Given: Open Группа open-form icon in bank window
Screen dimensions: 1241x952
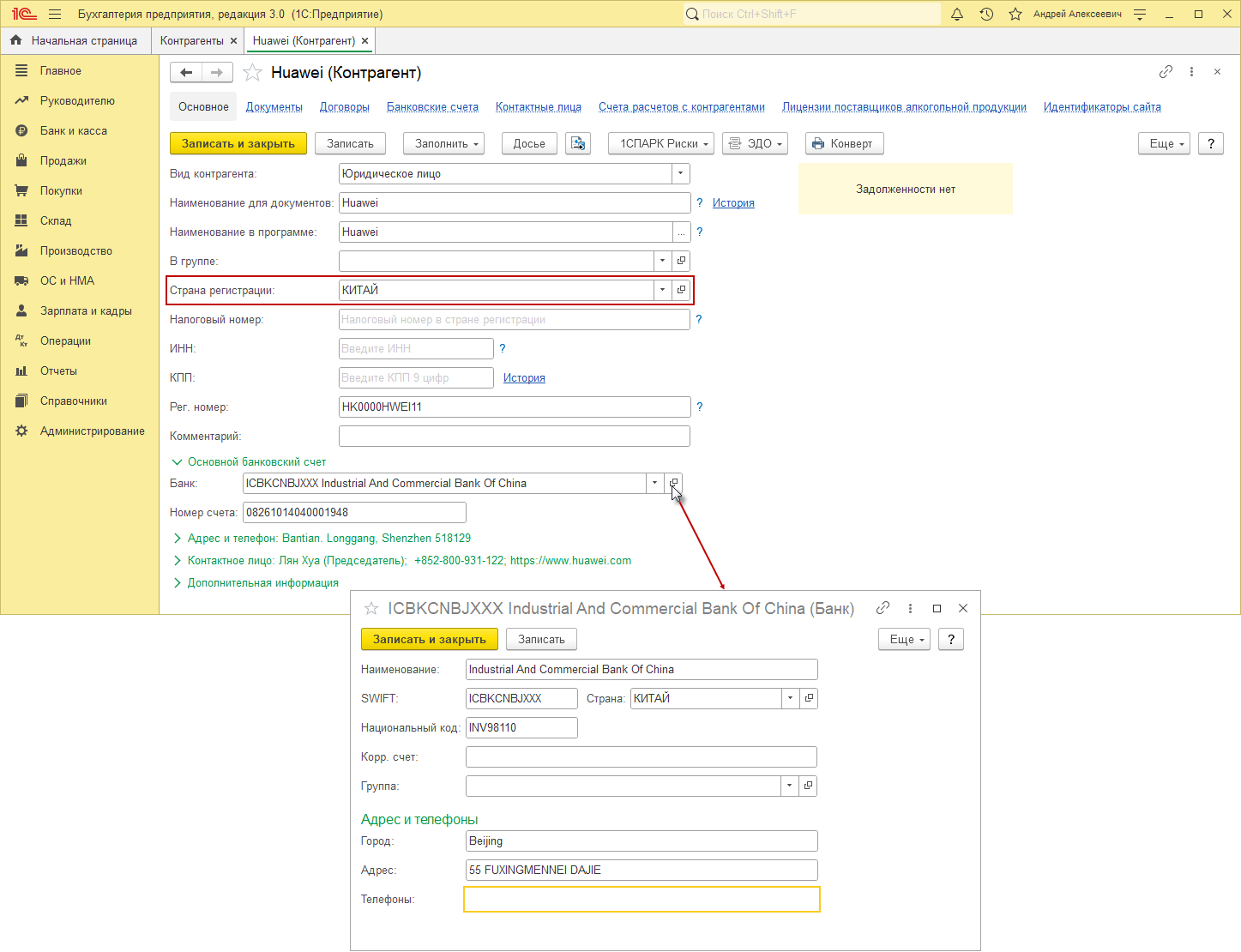Looking at the screenshot, I should [x=808, y=786].
